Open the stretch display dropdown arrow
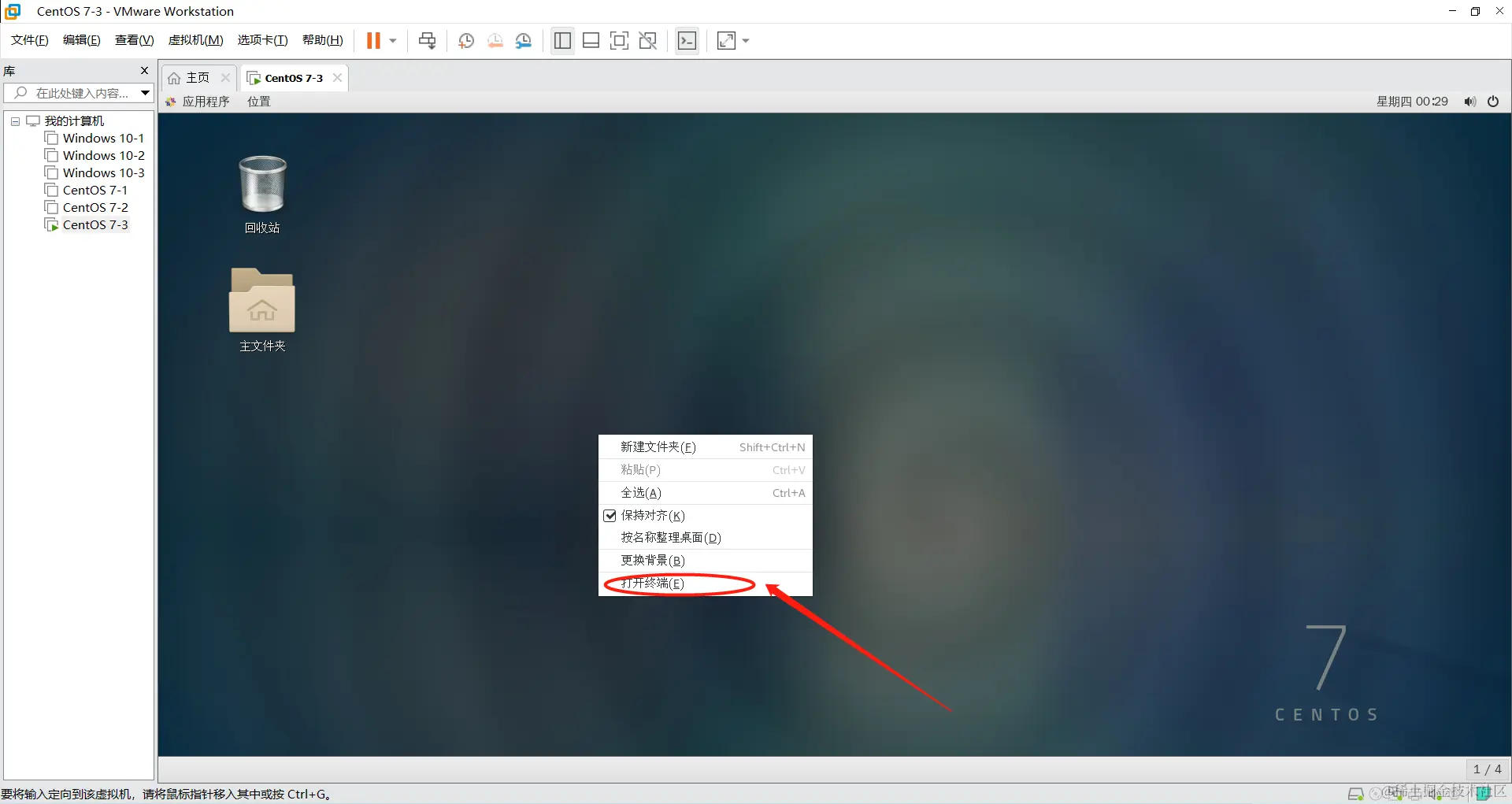Screen dimensions: 1512x804 click(746, 40)
